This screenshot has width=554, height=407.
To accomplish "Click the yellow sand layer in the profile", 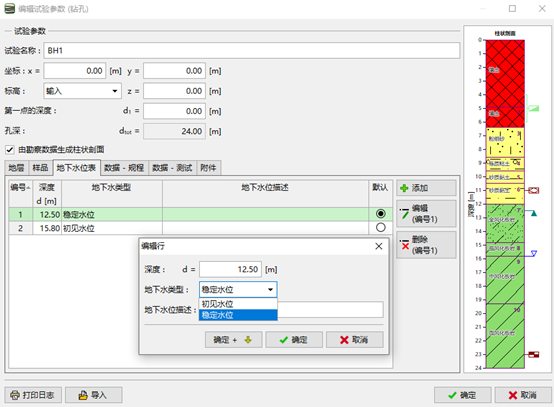I will (505, 142).
